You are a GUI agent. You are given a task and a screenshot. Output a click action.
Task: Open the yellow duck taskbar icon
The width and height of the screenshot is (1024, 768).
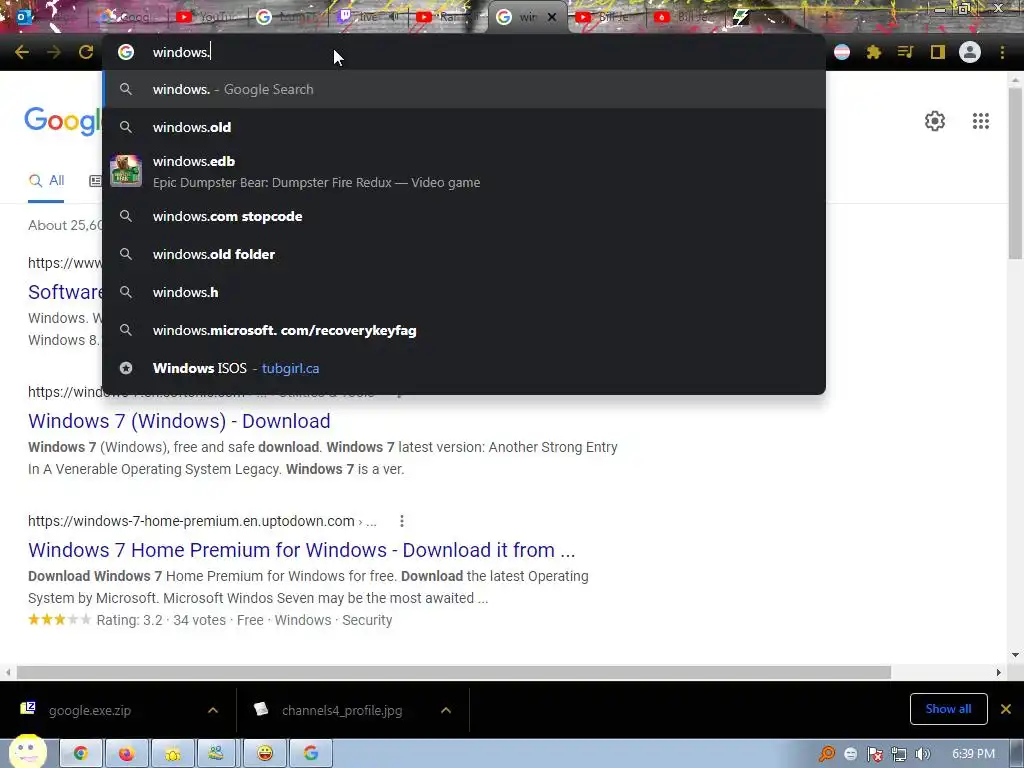tap(173, 754)
